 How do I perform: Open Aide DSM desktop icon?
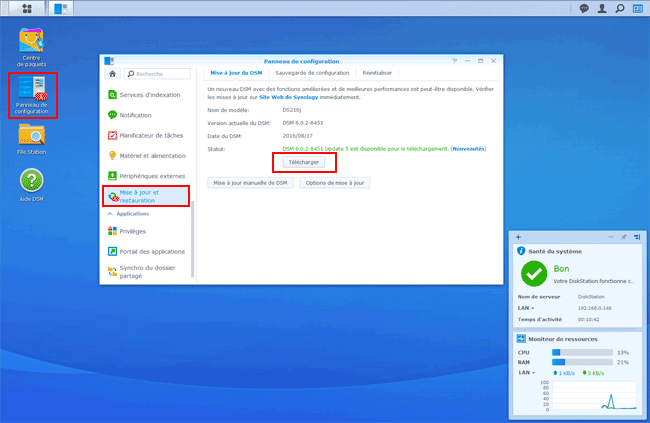32,185
